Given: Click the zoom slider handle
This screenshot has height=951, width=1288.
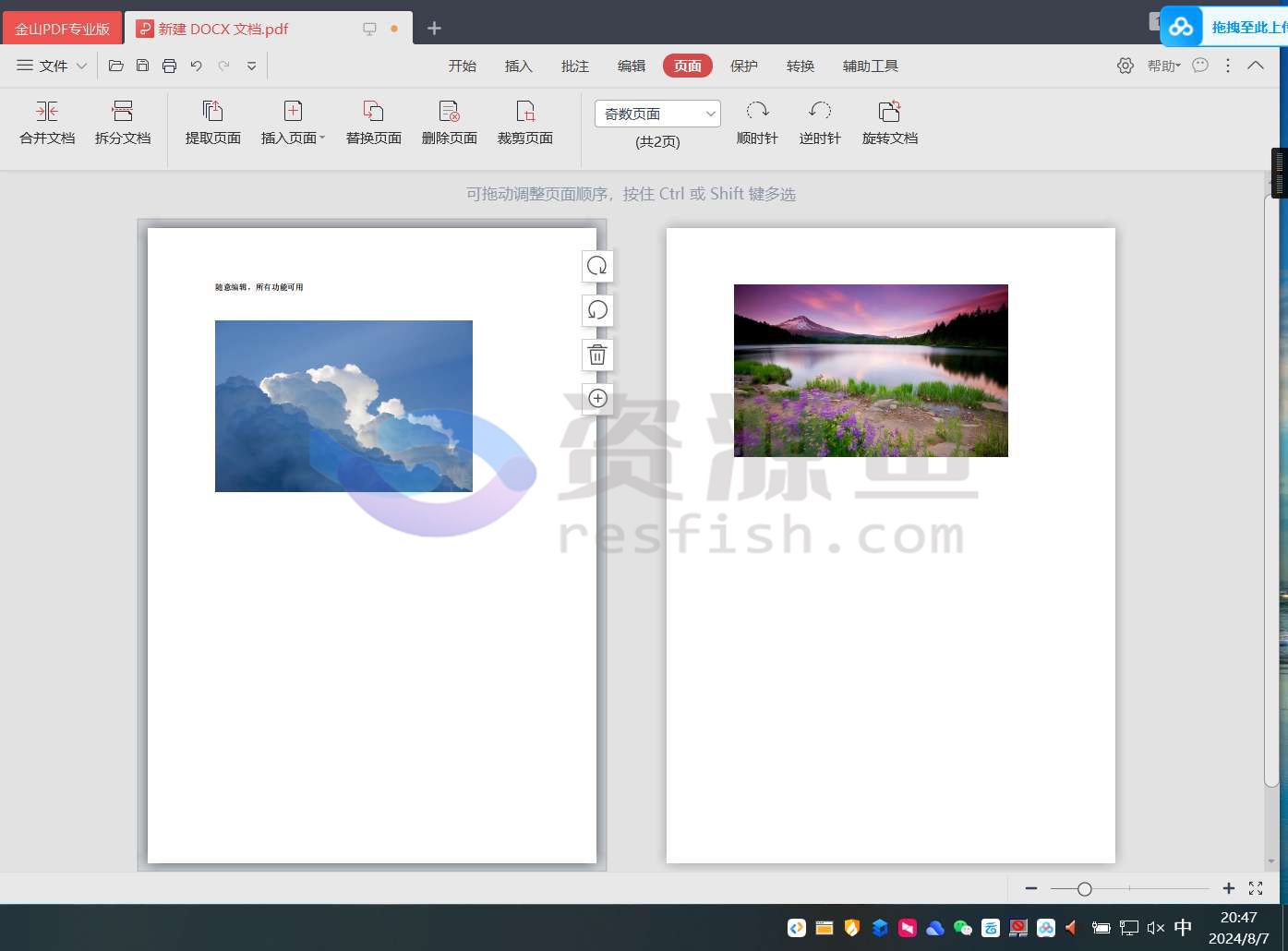Looking at the screenshot, I should (1085, 889).
